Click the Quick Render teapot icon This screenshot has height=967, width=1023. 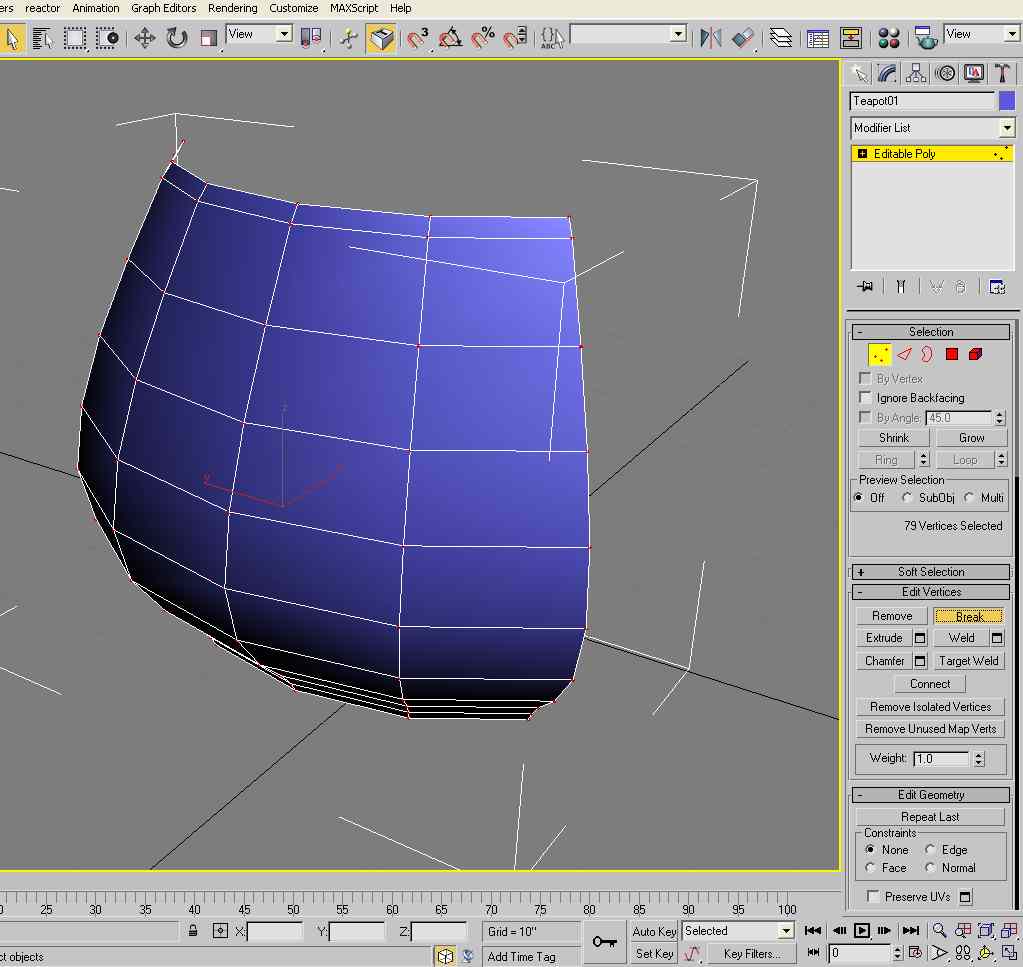click(926, 38)
